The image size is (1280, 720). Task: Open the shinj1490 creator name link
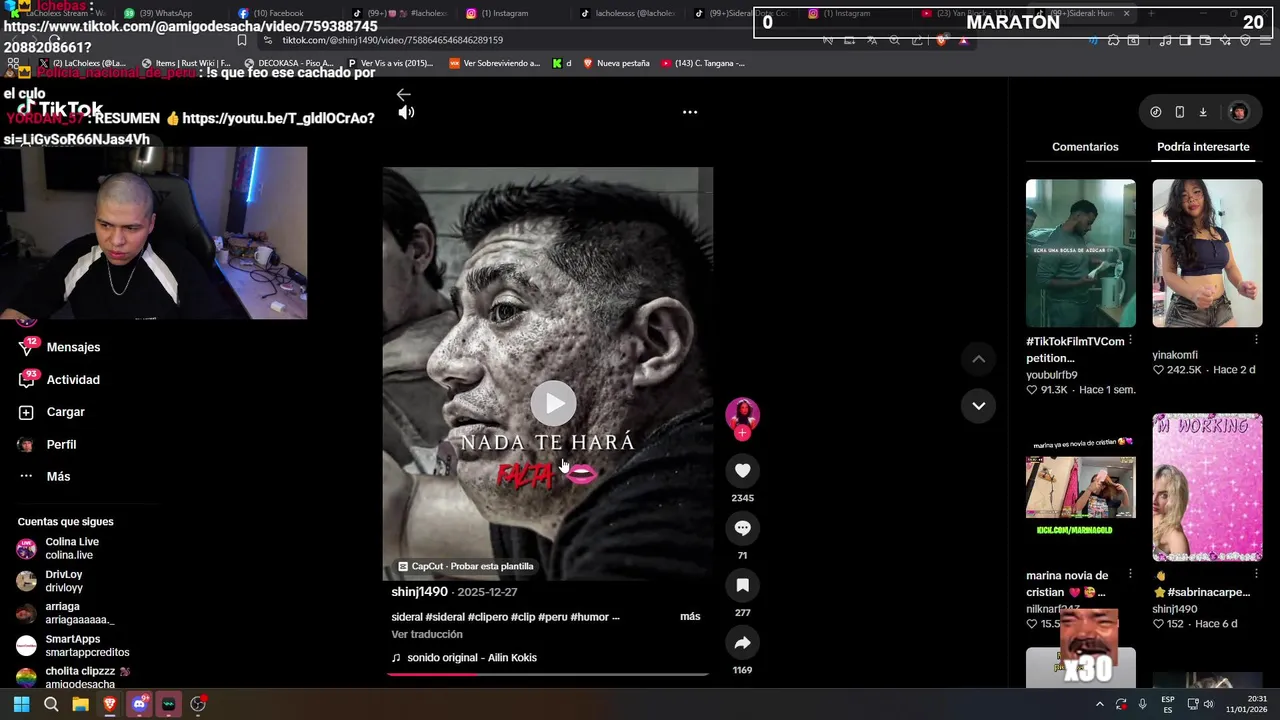419,592
